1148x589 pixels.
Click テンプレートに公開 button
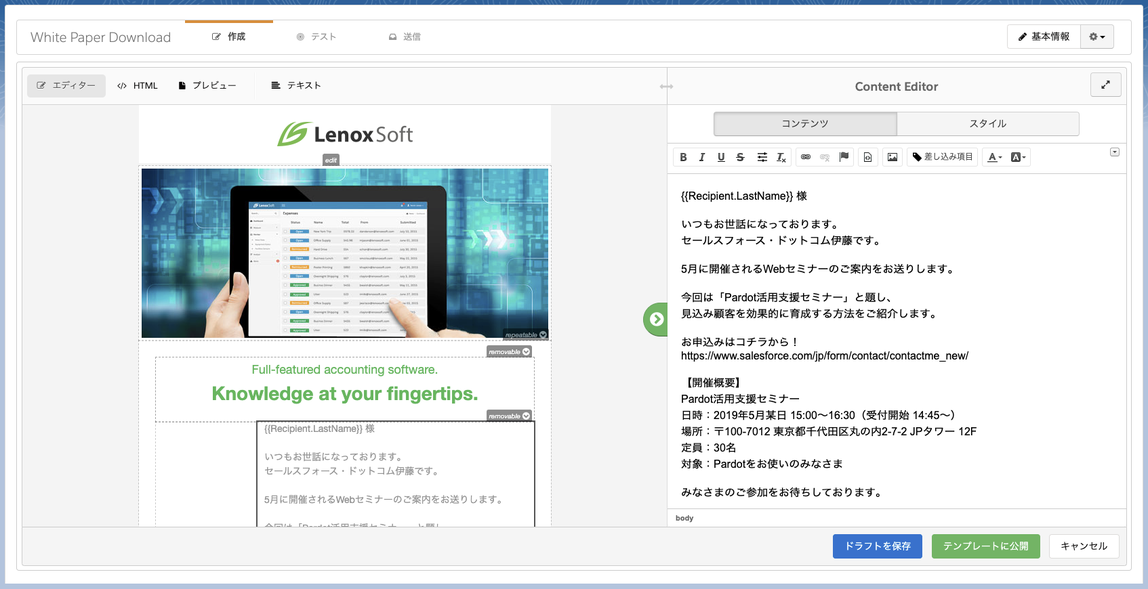coord(985,546)
